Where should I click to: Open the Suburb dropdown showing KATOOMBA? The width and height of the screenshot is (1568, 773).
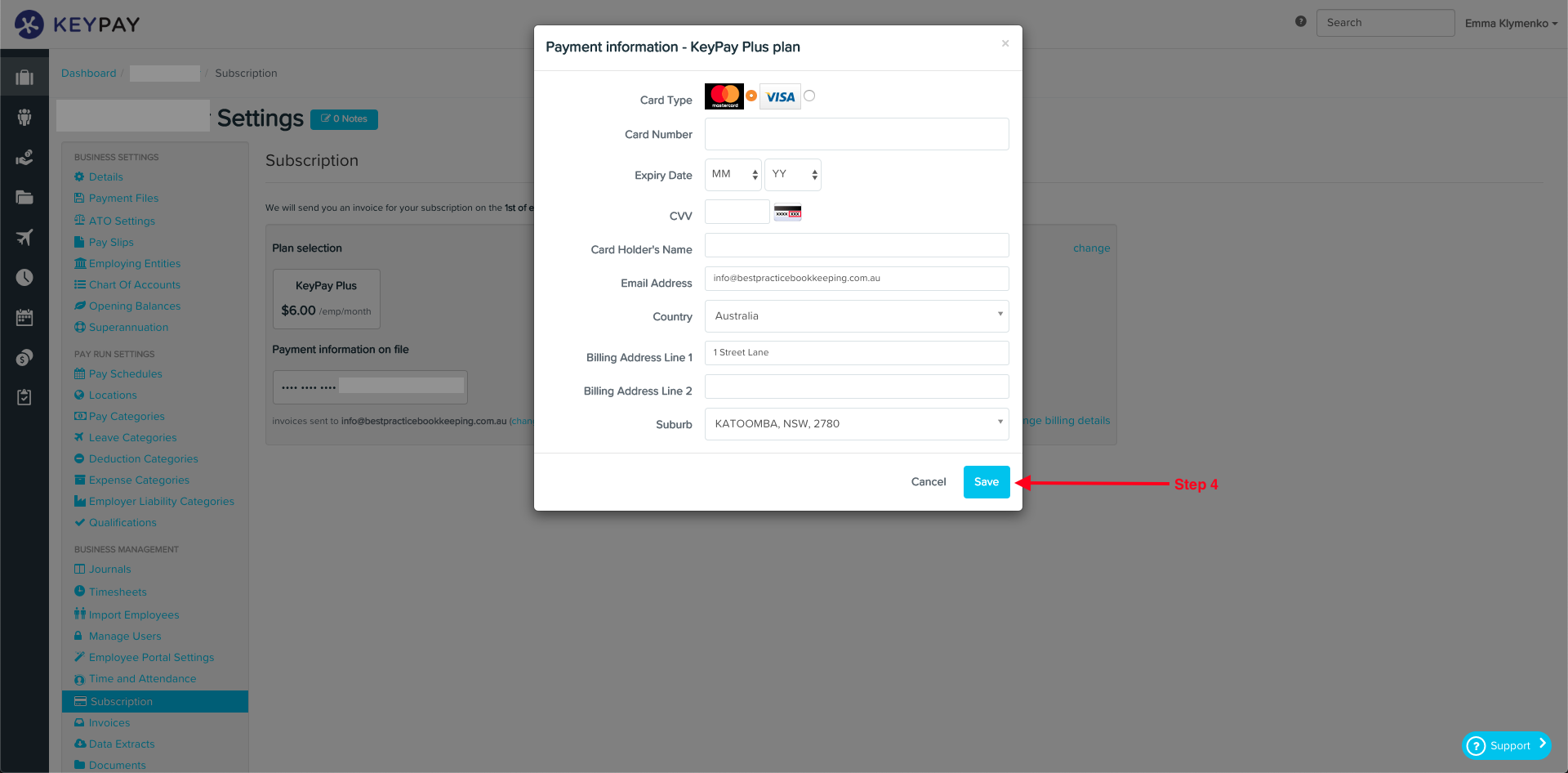point(857,423)
